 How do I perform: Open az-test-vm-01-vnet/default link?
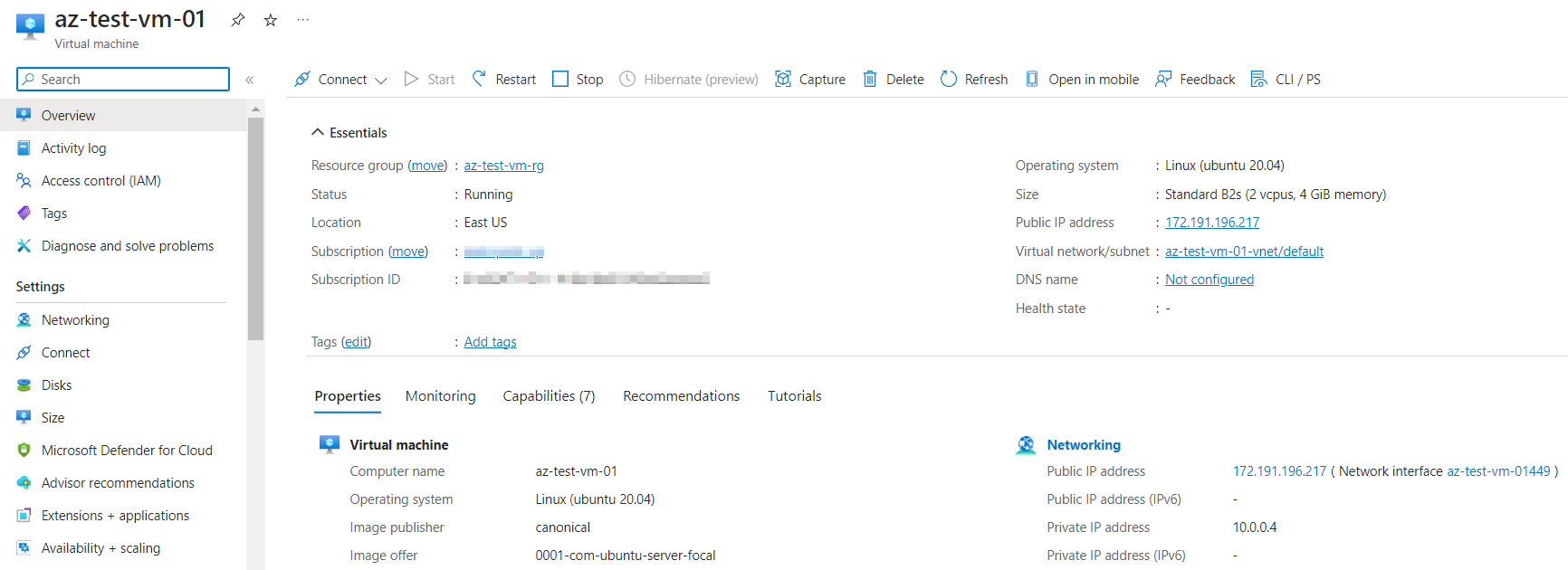click(1244, 252)
